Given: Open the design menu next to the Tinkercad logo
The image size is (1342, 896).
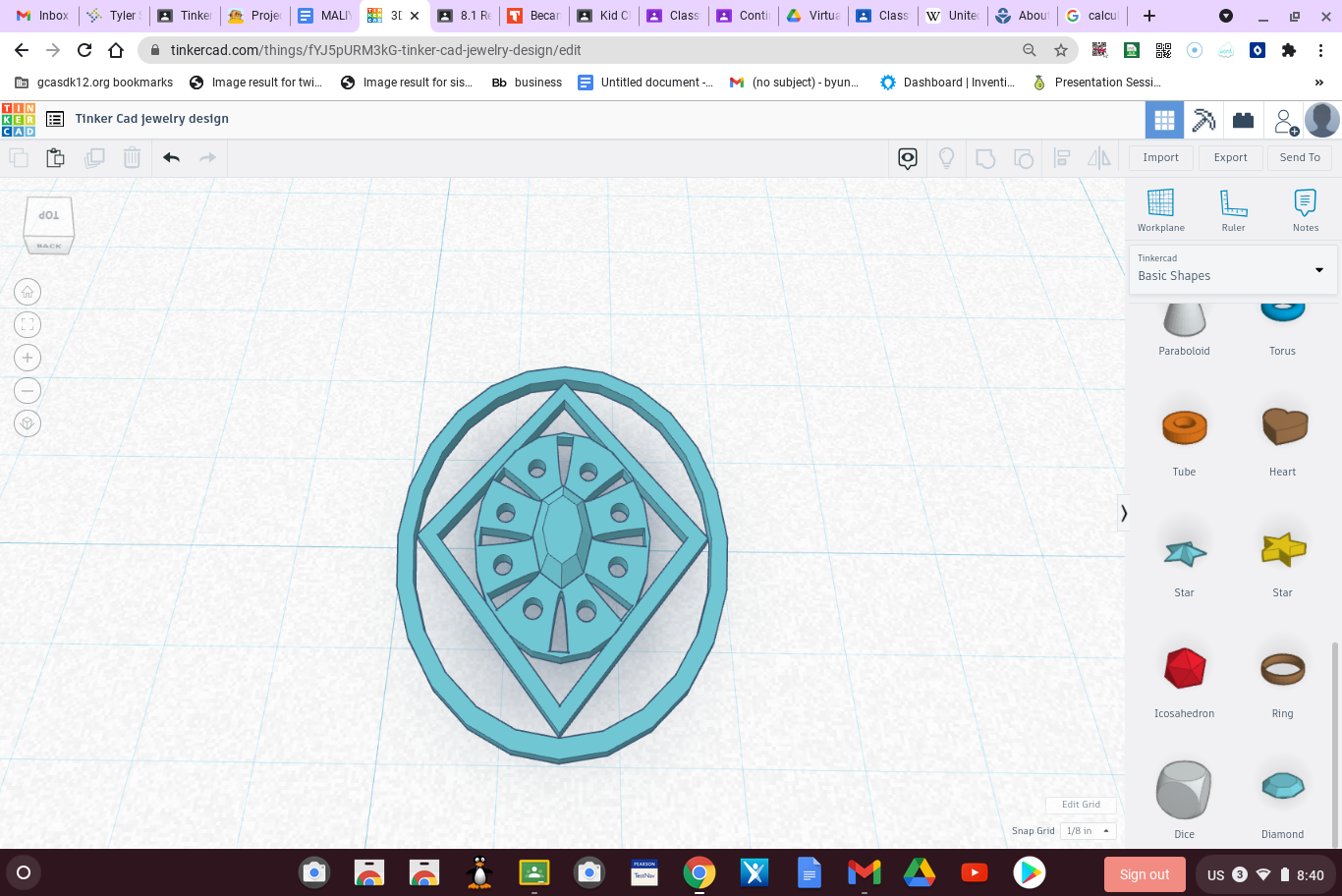Looking at the screenshot, I should pyautogui.click(x=54, y=118).
